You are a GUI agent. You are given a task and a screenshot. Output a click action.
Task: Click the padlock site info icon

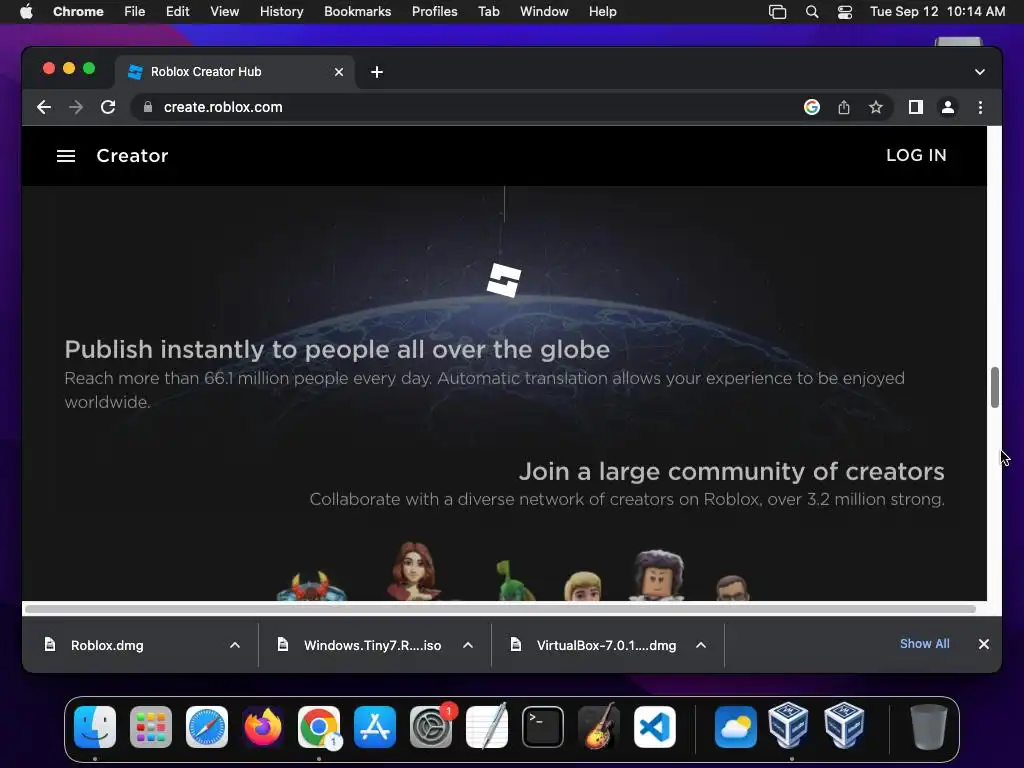(148, 107)
